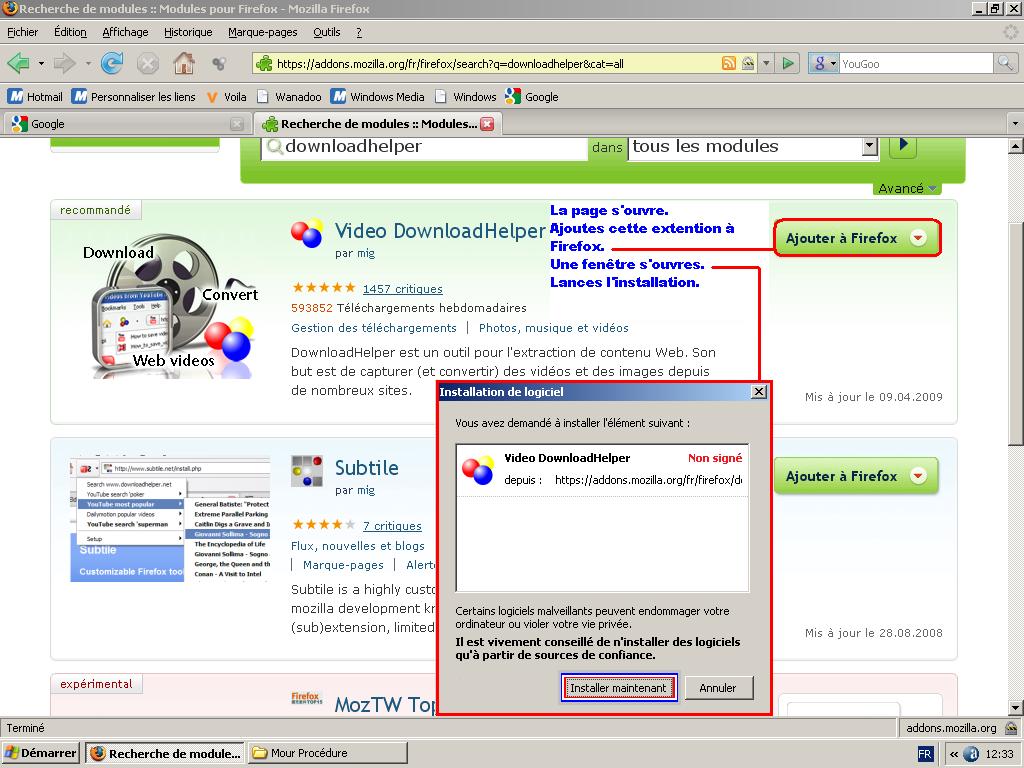Click the search magnifier icon in search box
This screenshot has height=768, width=1024.
1005,64
